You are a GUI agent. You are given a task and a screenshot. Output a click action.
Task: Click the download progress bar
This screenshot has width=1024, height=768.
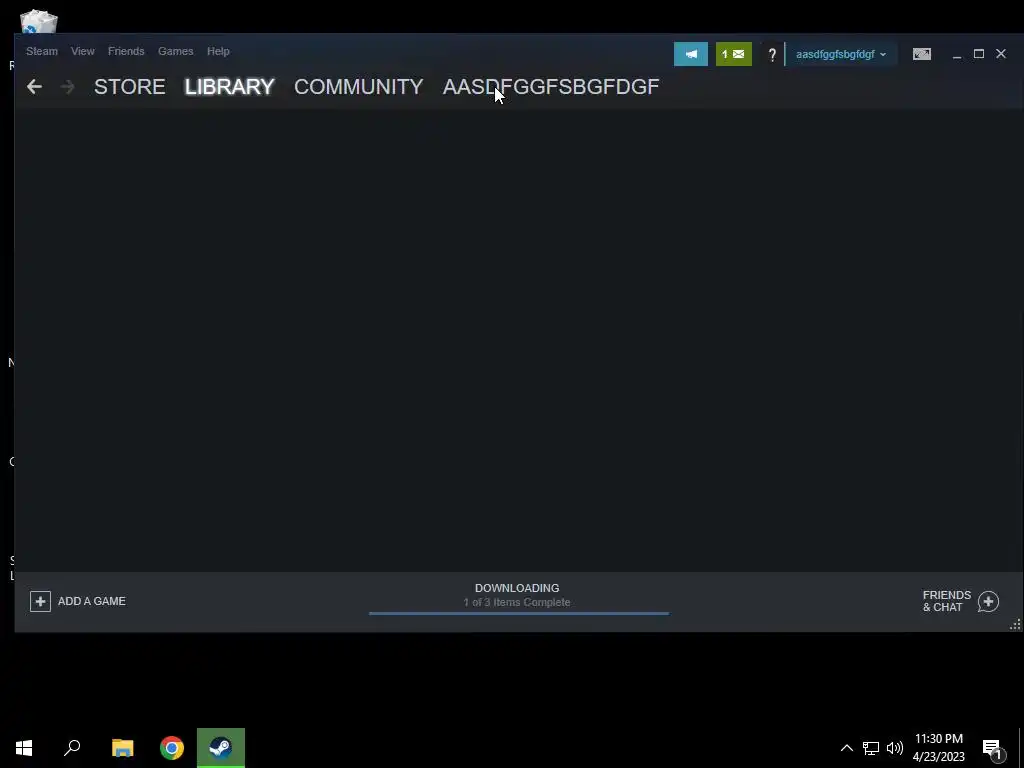point(519,613)
